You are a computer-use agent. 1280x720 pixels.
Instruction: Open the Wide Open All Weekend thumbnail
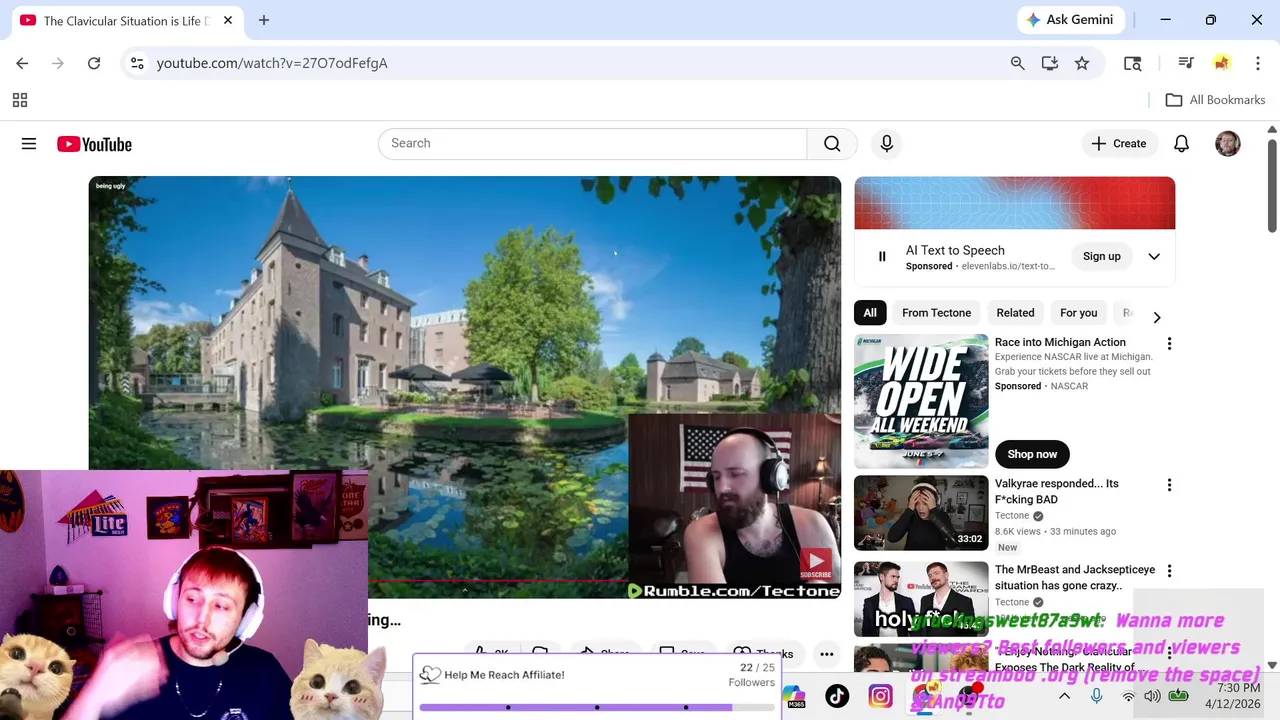921,401
